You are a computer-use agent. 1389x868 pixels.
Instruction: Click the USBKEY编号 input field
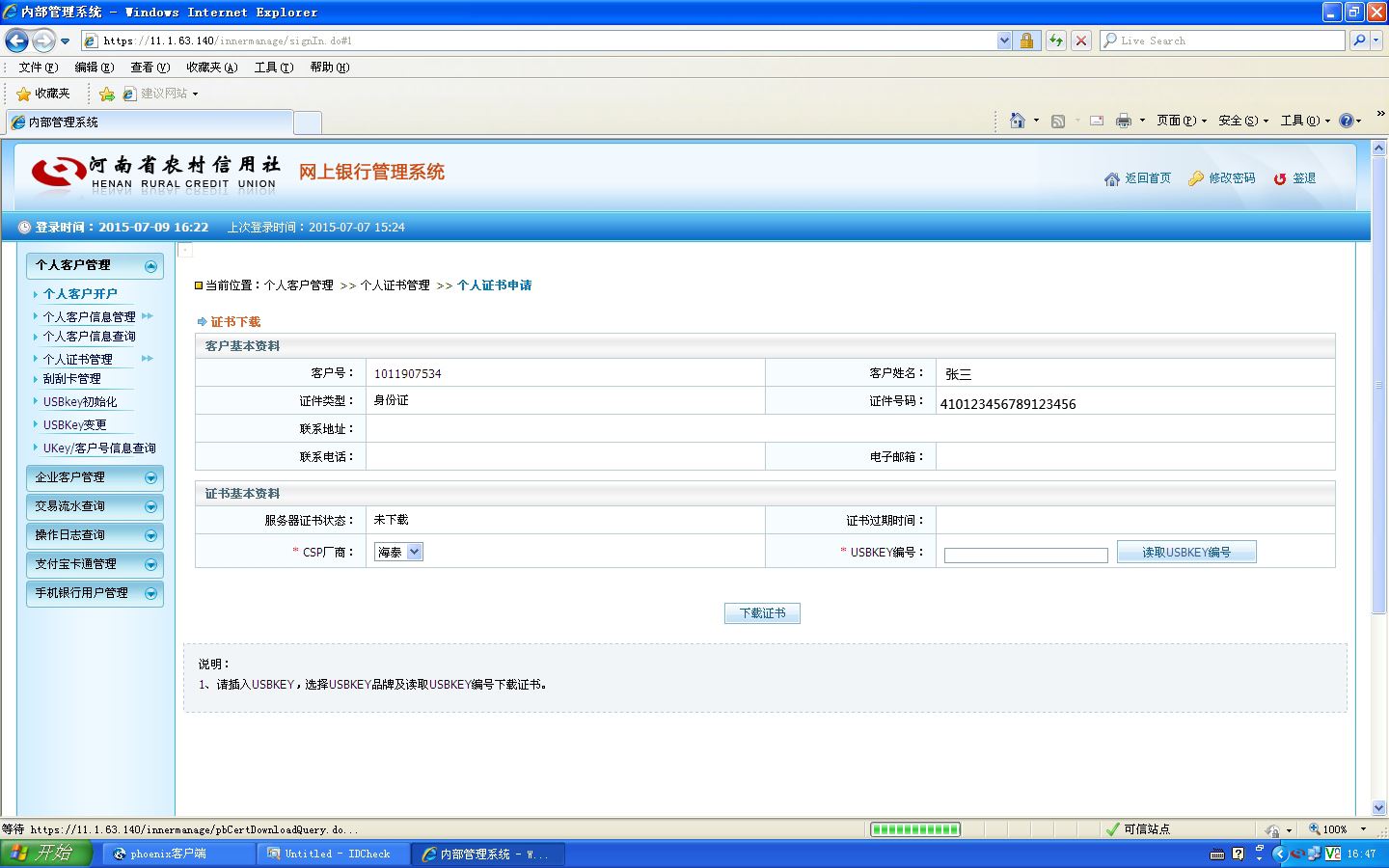coord(1025,555)
